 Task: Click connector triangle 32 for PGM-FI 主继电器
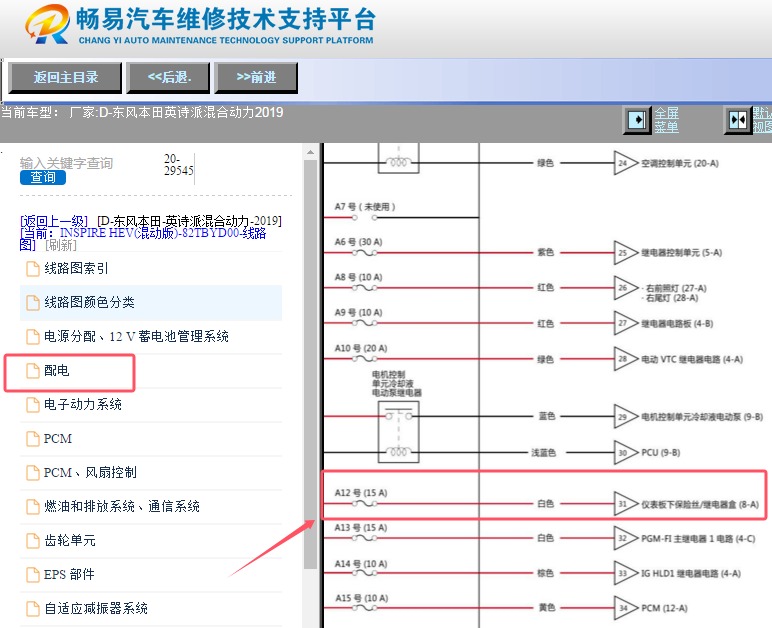(x=625, y=538)
